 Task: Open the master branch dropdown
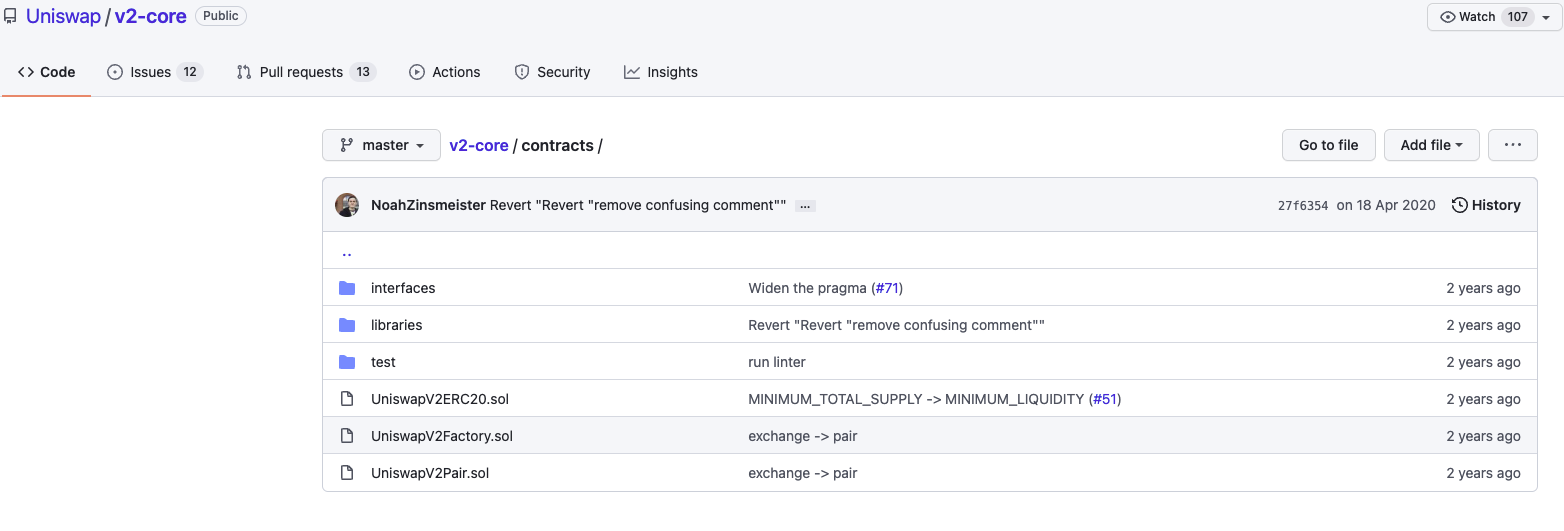pyautogui.click(x=382, y=145)
